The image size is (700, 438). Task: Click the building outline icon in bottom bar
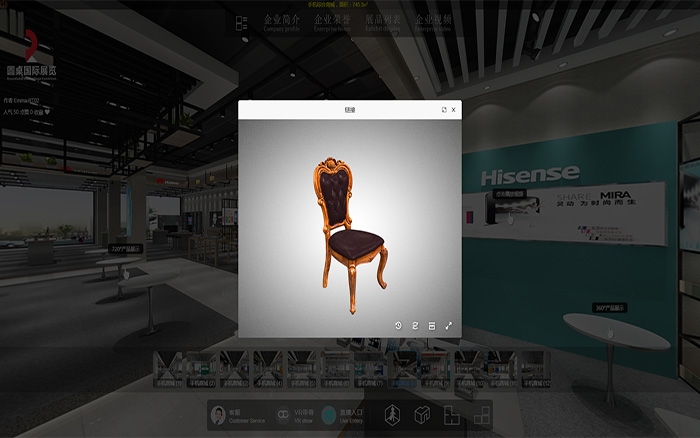click(x=392, y=415)
